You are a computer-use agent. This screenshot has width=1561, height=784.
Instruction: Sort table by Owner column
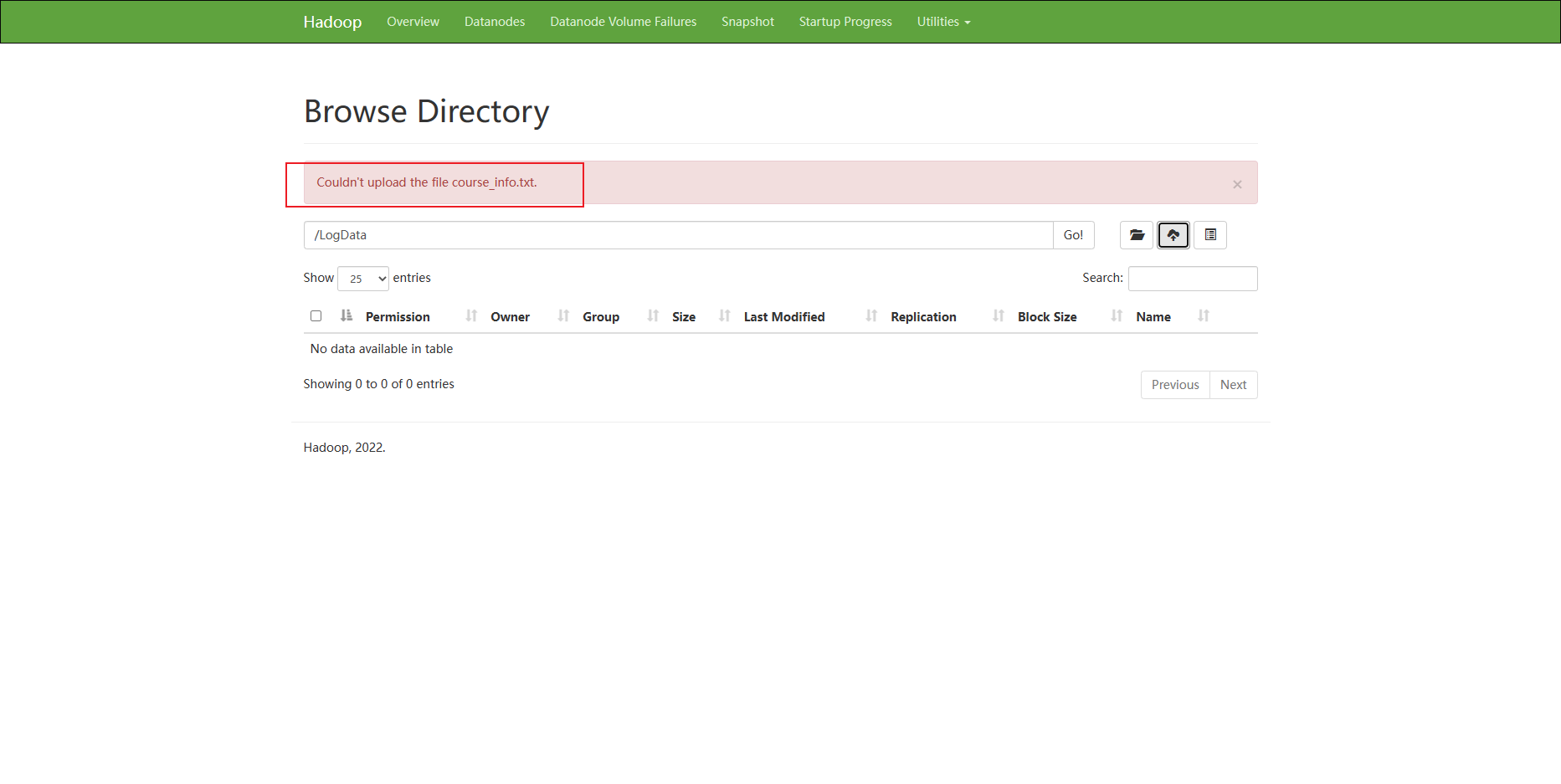click(510, 317)
